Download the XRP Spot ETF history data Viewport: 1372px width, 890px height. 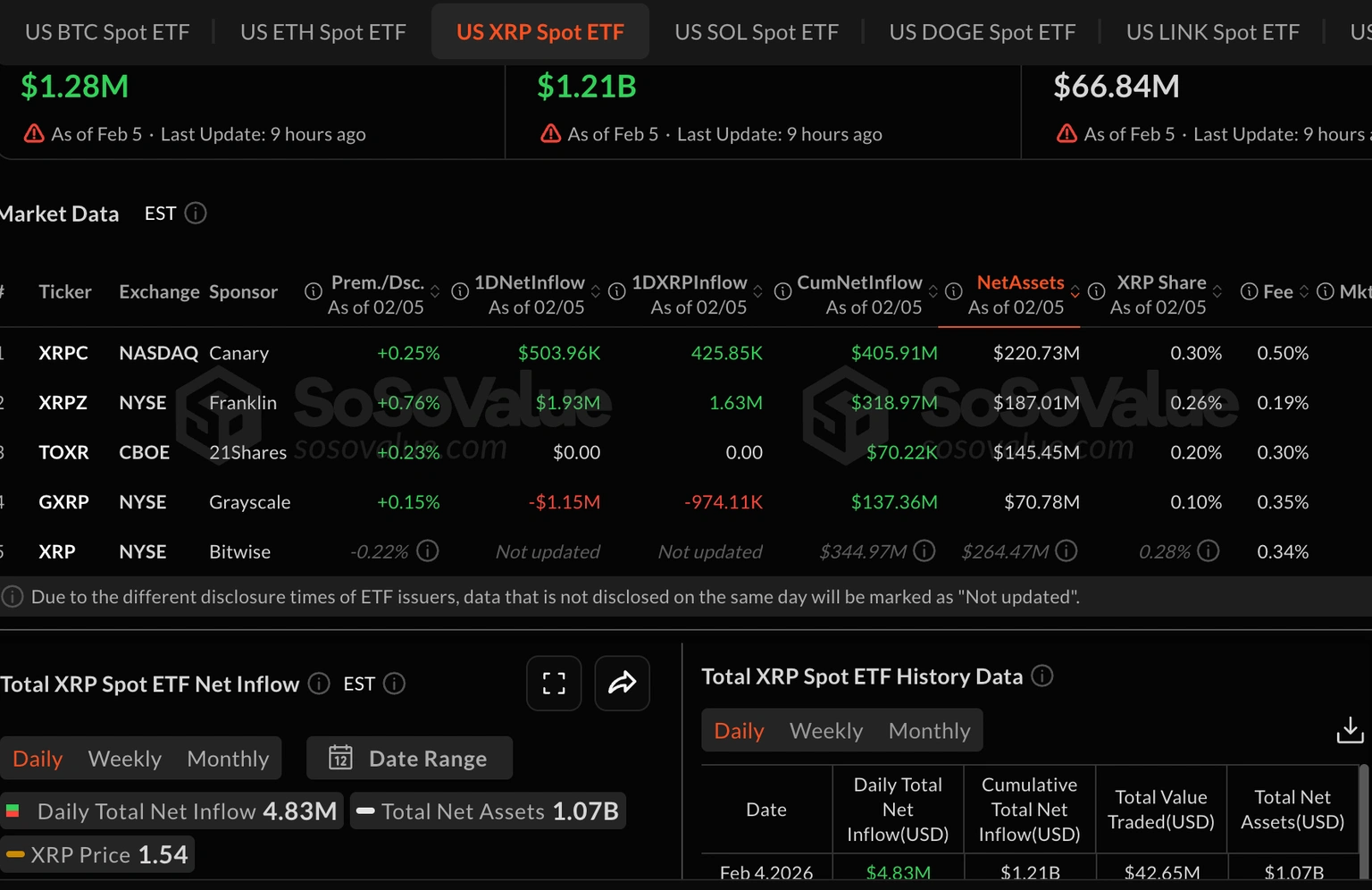(1350, 730)
